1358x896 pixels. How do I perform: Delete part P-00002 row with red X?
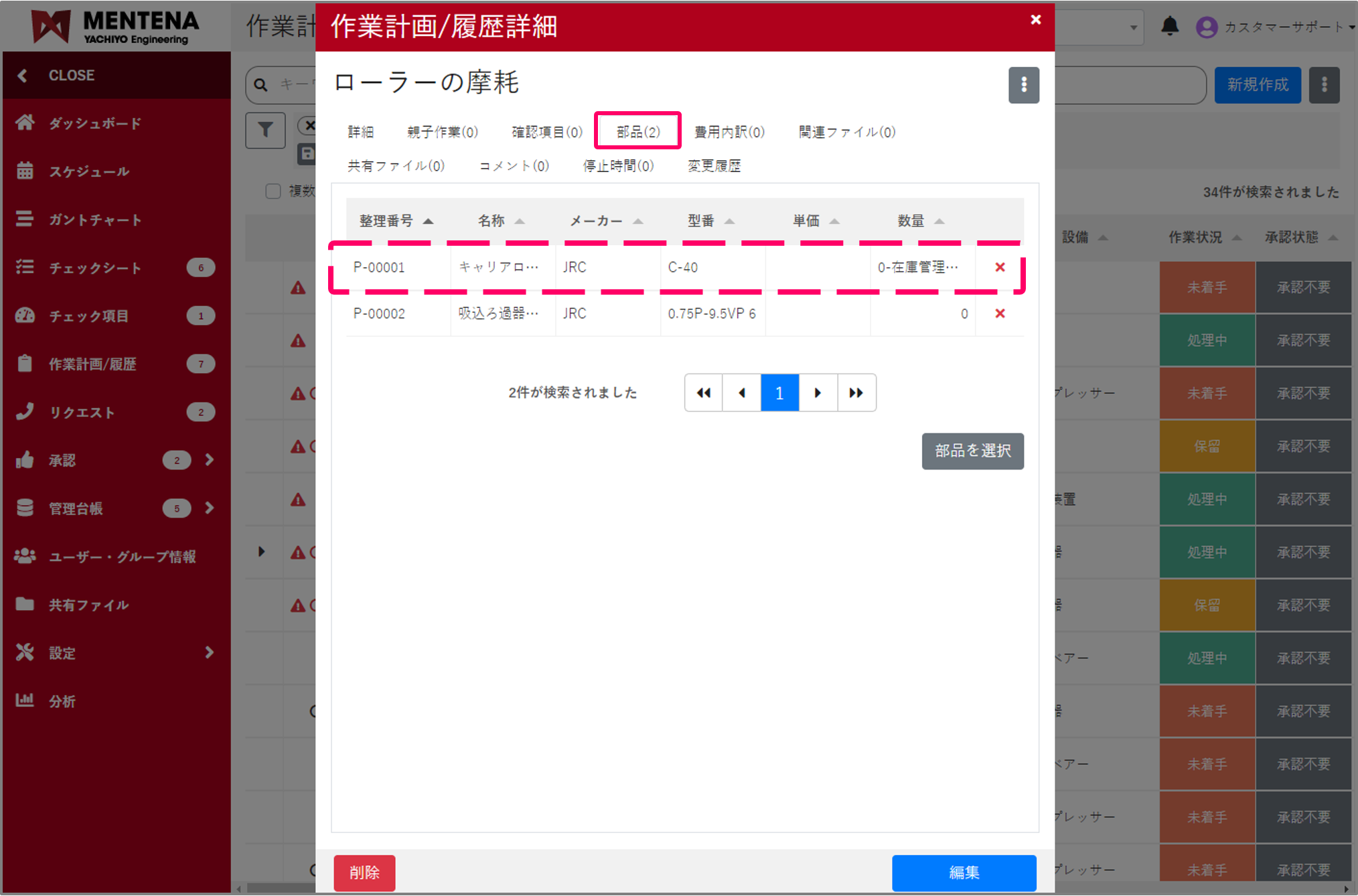(x=1000, y=313)
